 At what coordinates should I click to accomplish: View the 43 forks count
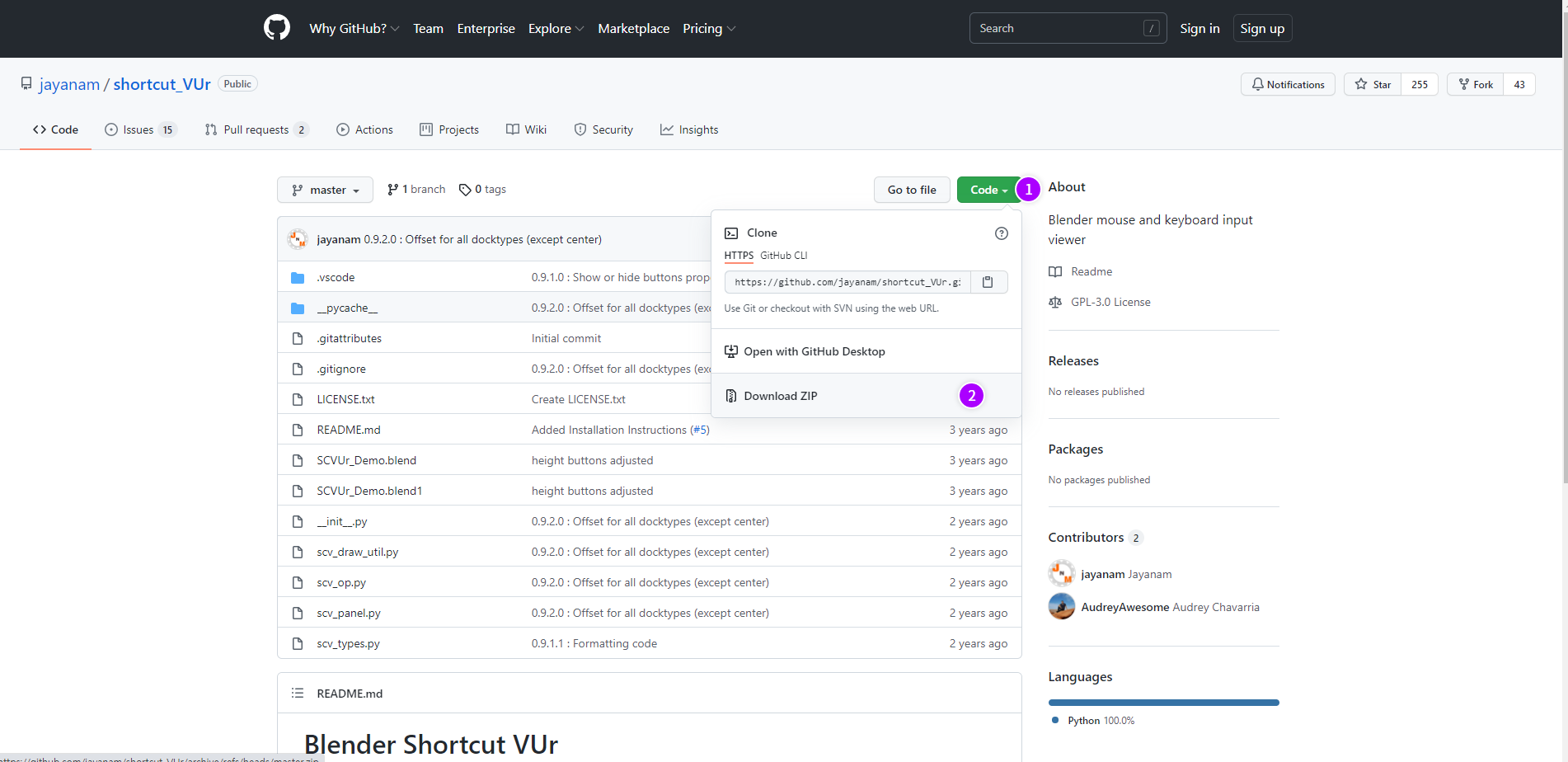coord(1519,84)
